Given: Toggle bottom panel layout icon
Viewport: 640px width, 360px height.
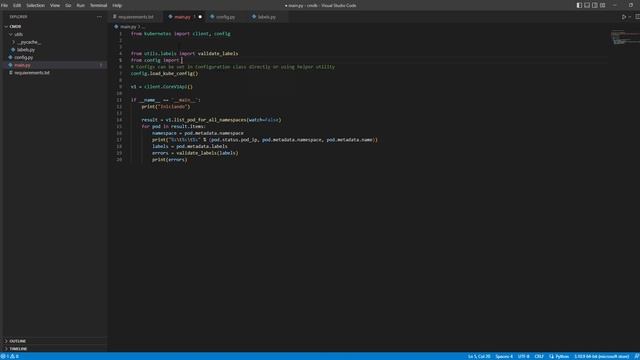Looking at the screenshot, I should pos(587,5).
